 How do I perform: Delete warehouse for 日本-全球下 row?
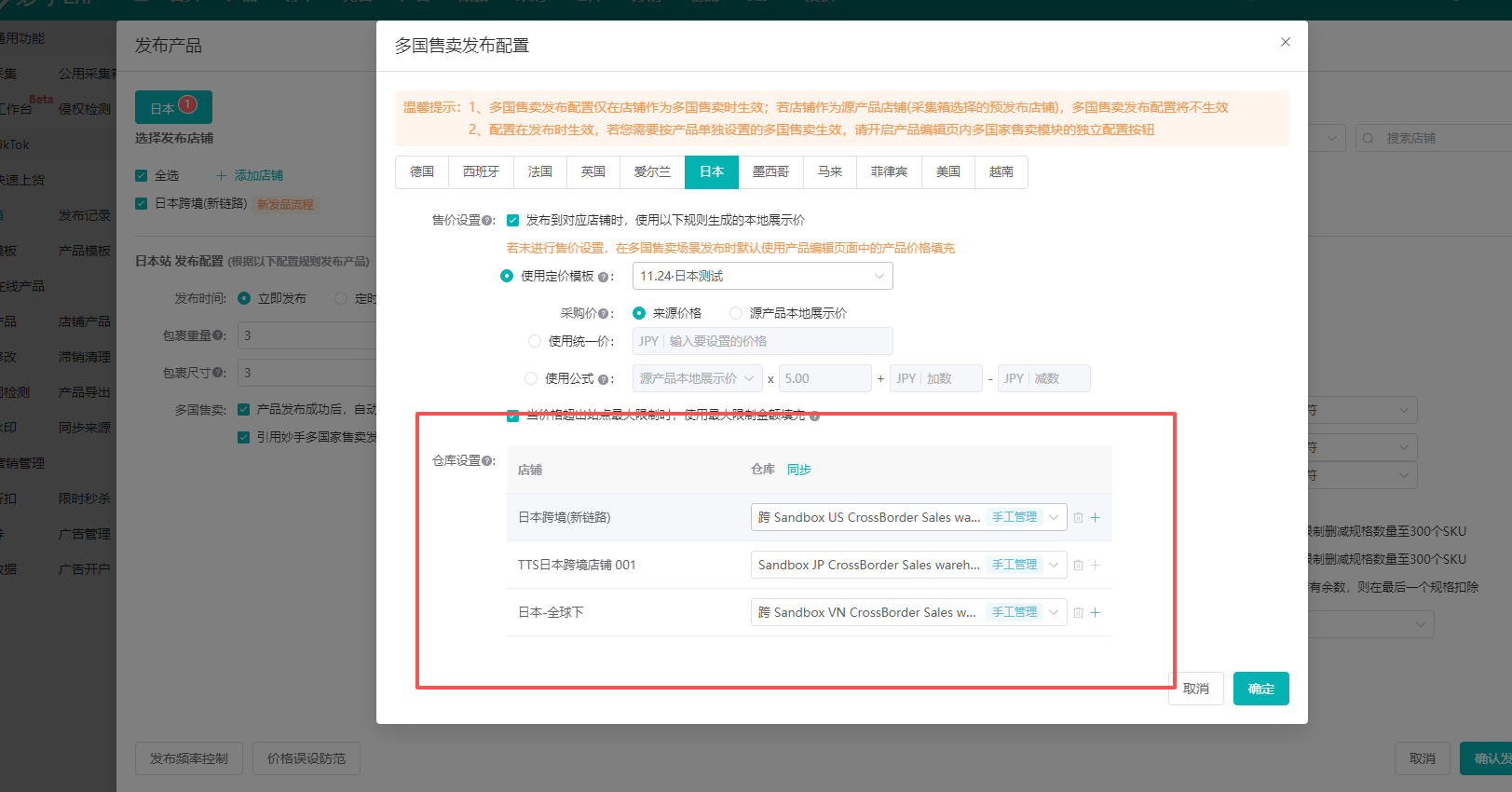tap(1078, 612)
